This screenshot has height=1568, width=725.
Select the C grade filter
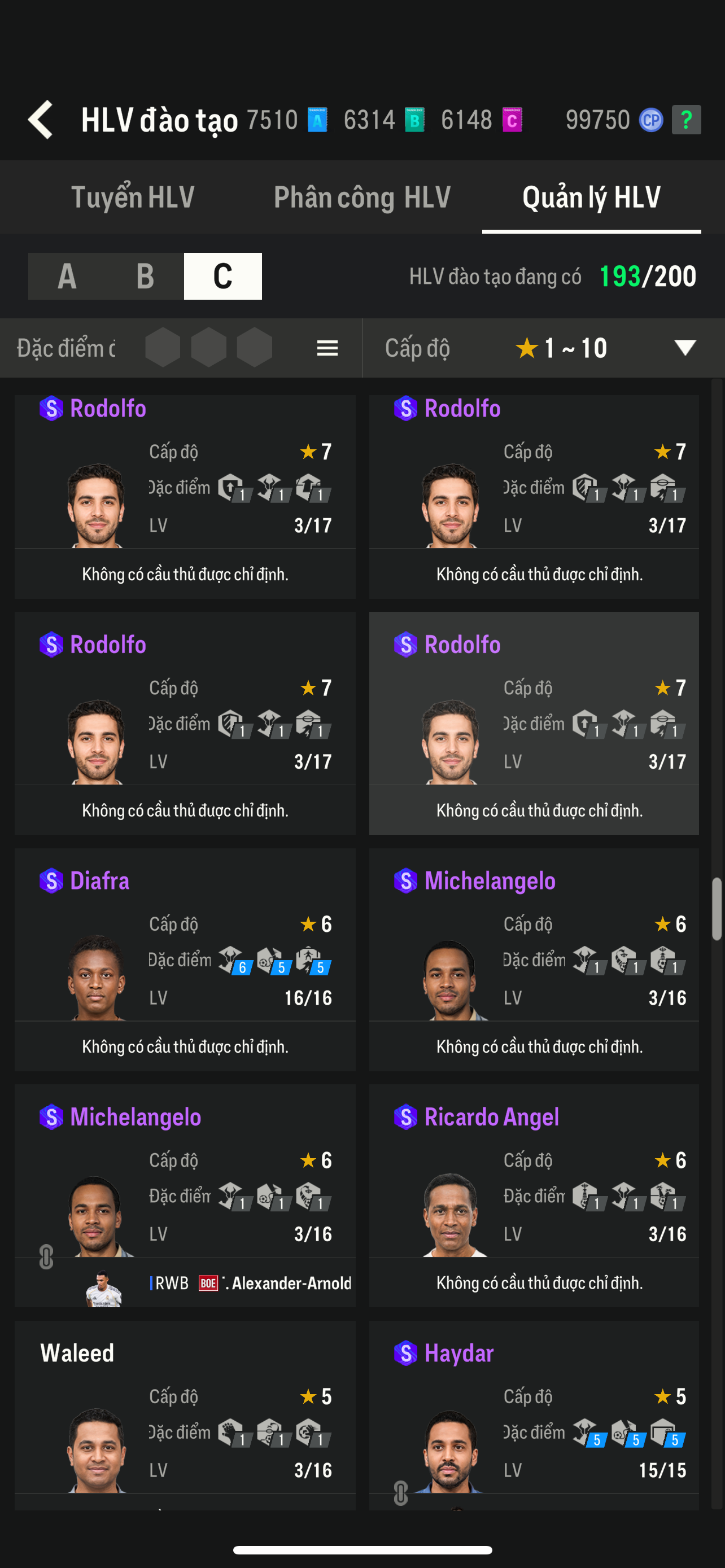pos(223,277)
